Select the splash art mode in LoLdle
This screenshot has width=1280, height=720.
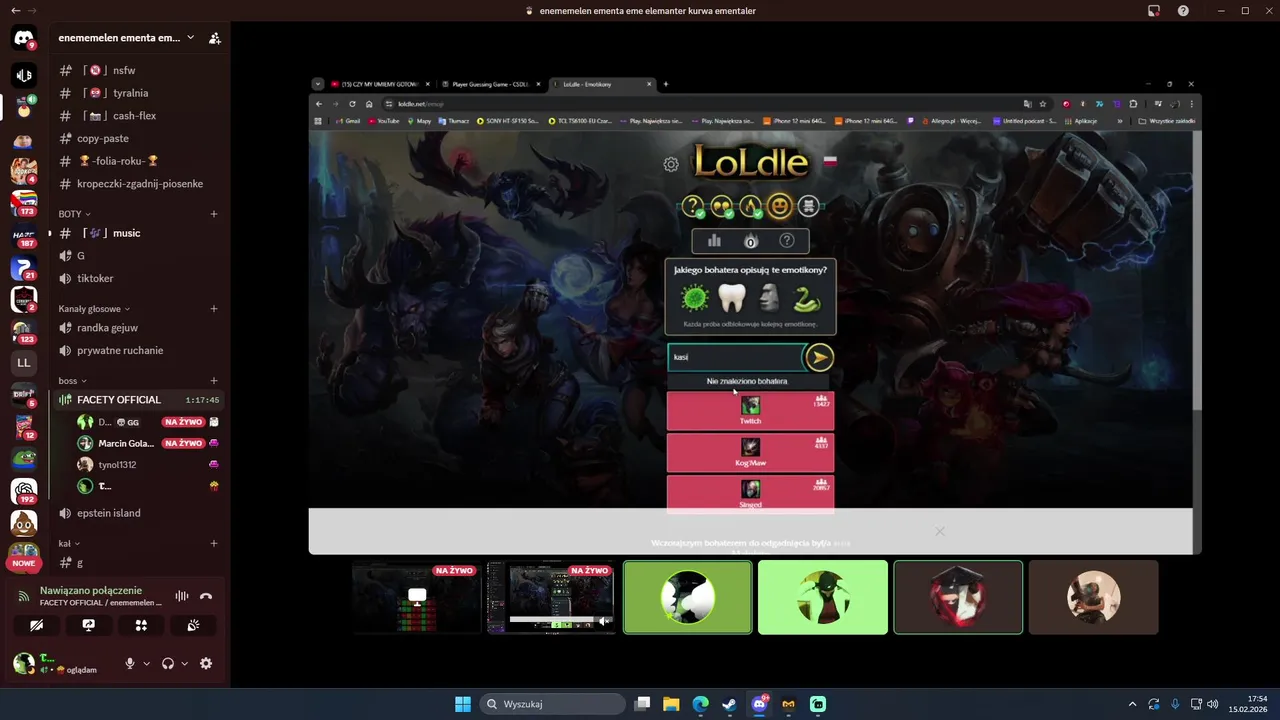pos(808,206)
